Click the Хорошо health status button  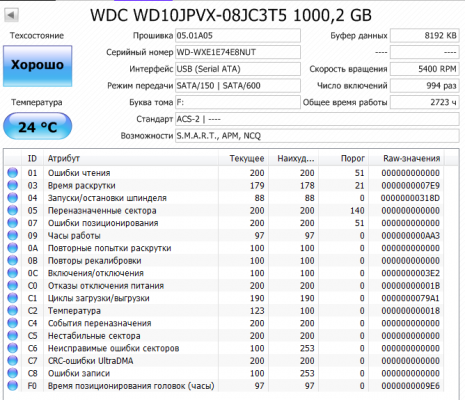(x=37, y=66)
